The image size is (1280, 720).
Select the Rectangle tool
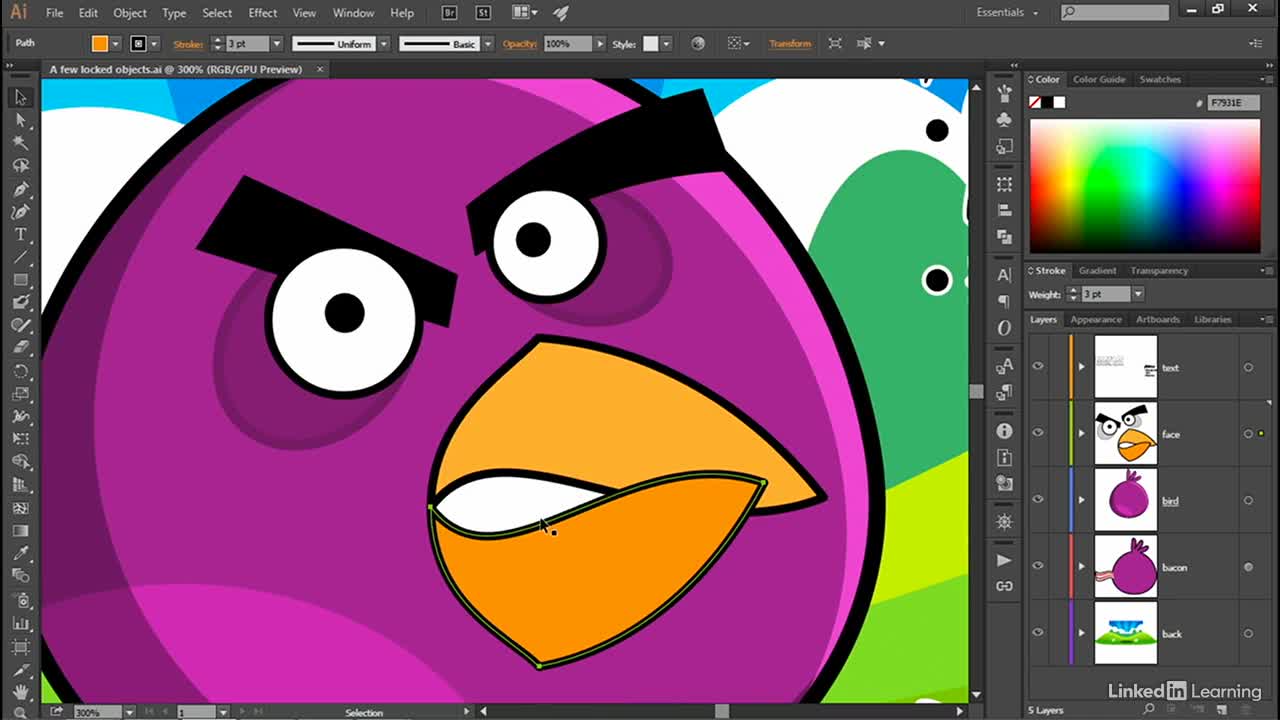point(20,281)
